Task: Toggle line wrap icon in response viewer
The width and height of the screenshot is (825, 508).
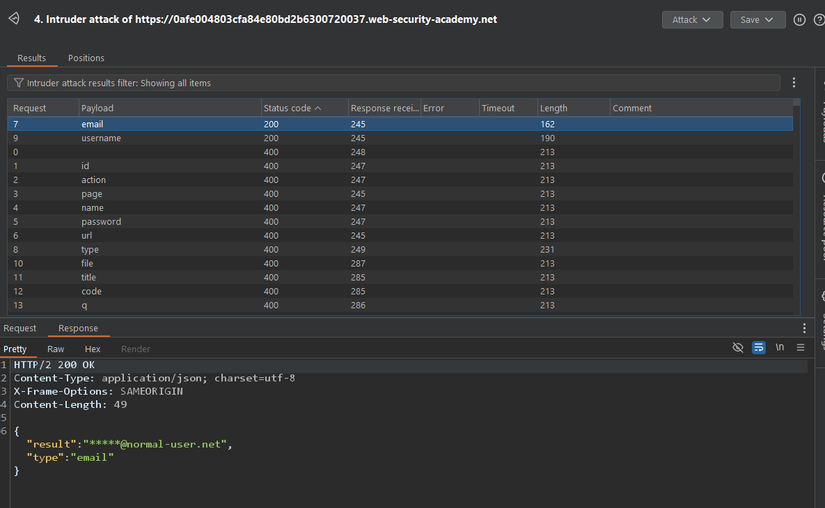Action: click(759, 348)
